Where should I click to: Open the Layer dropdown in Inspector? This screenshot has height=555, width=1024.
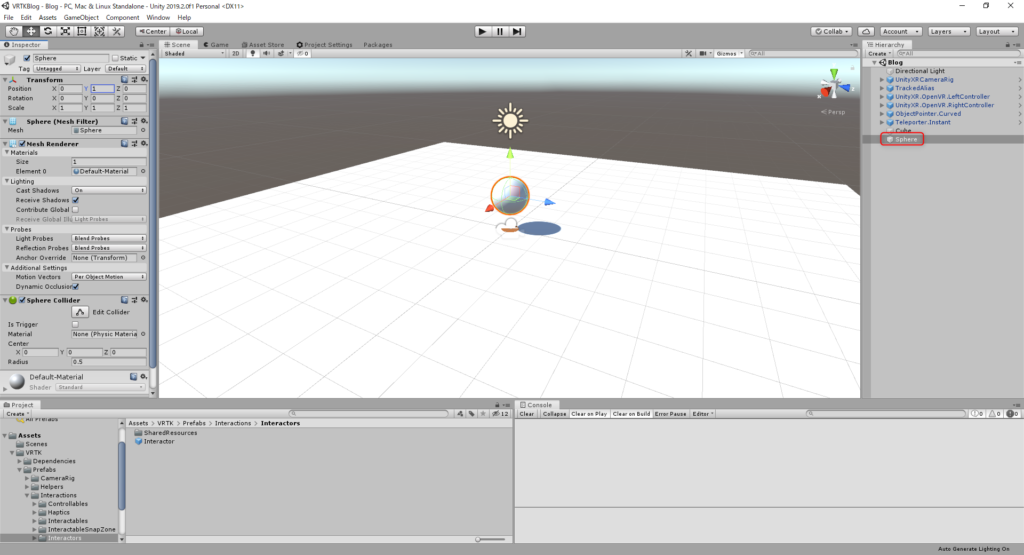point(125,69)
